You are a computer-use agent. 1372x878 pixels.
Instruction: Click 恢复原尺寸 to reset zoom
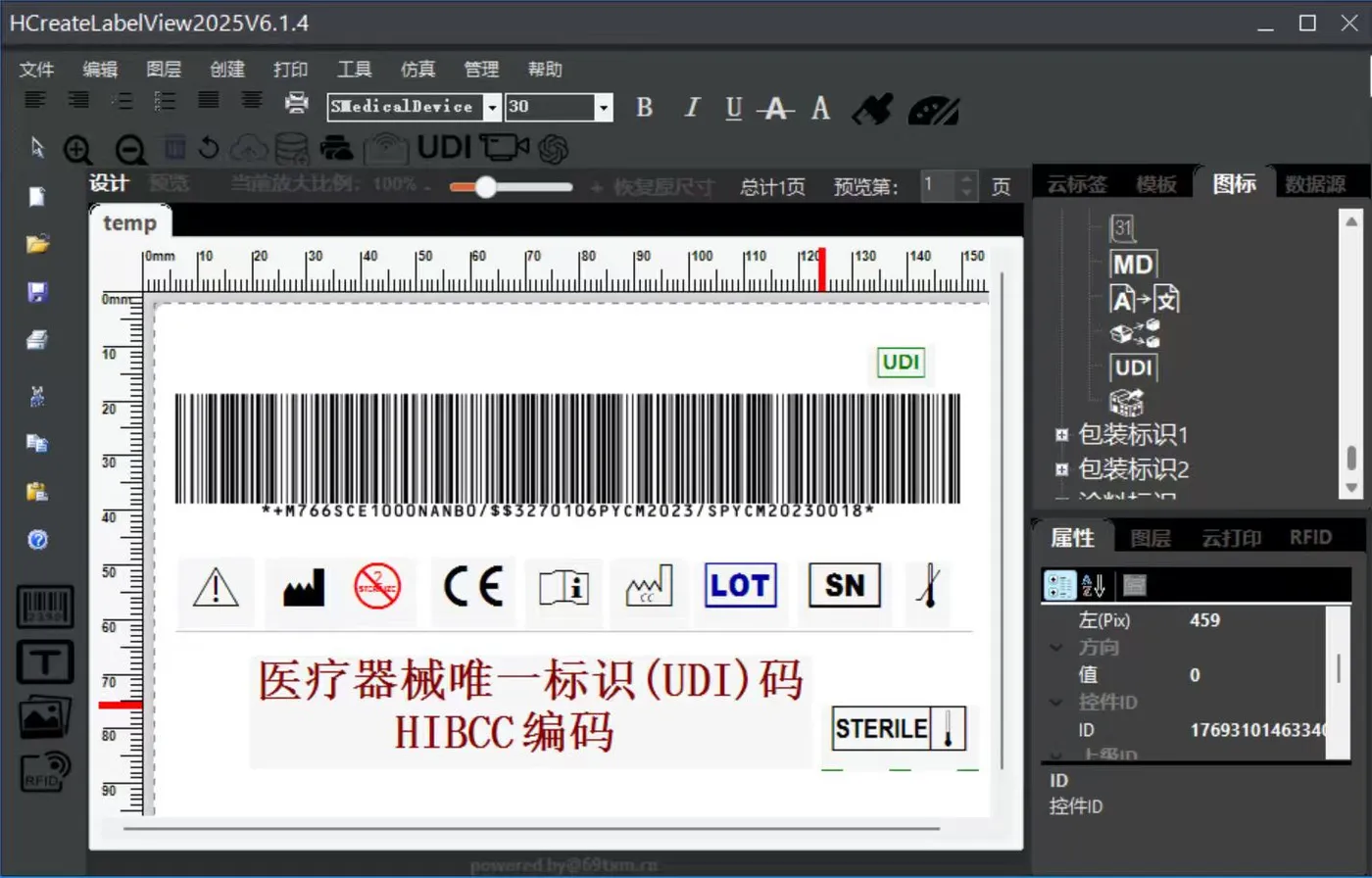pyautogui.click(x=664, y=187)
